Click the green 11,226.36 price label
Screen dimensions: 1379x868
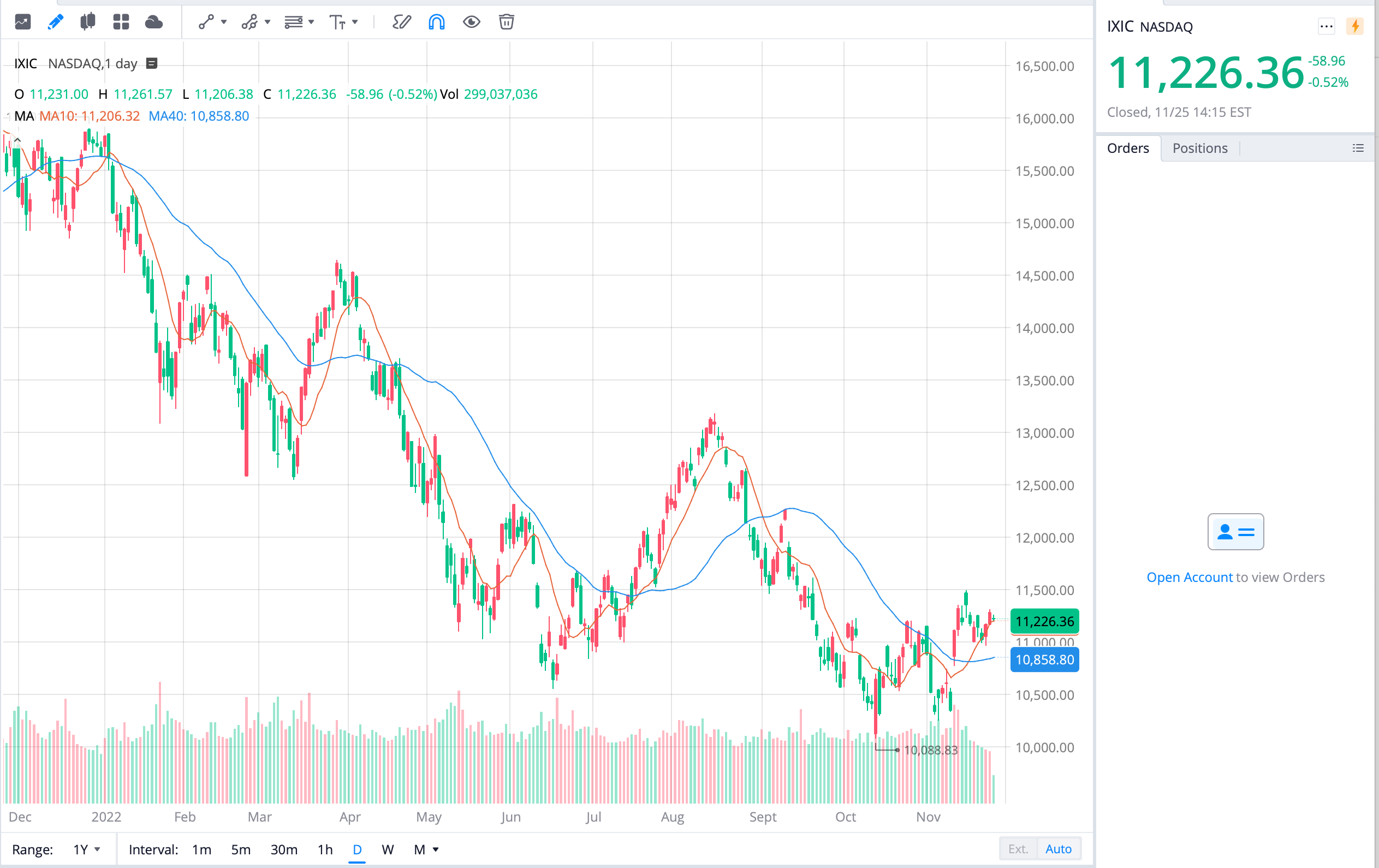point(1044,621)
